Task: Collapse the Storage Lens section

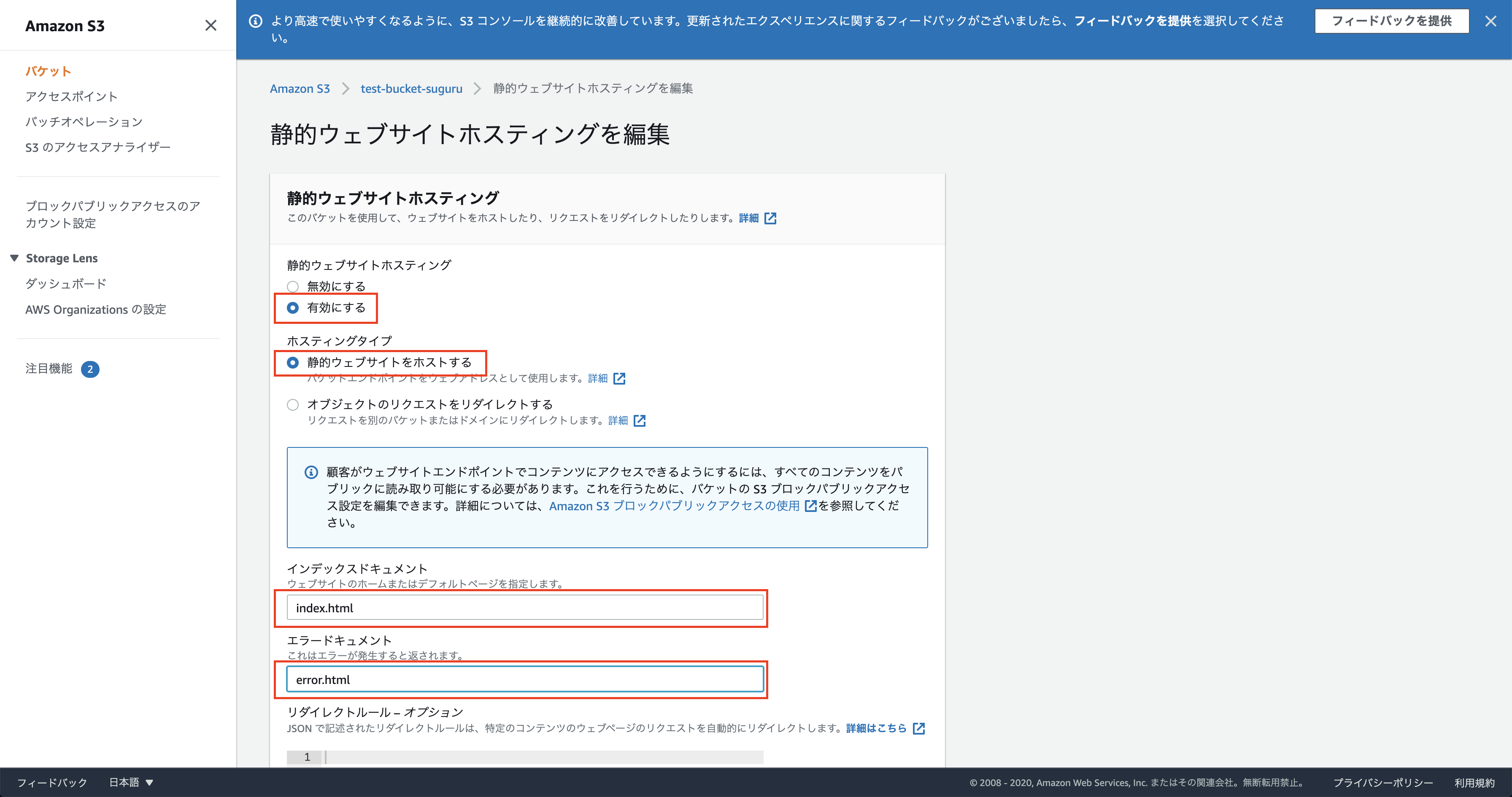Action: [15, 258]
